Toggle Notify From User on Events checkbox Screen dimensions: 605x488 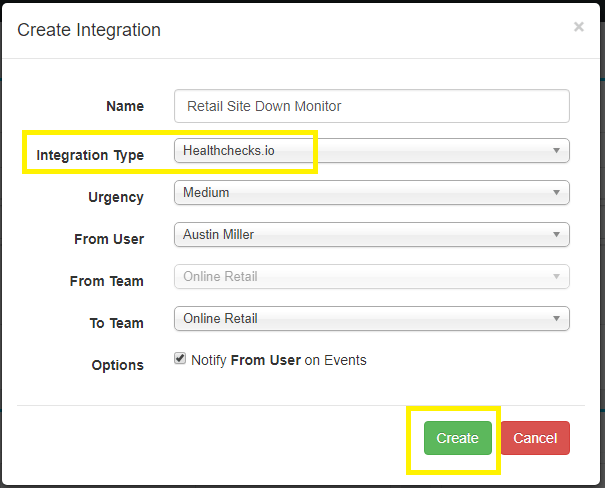[180, 358]
